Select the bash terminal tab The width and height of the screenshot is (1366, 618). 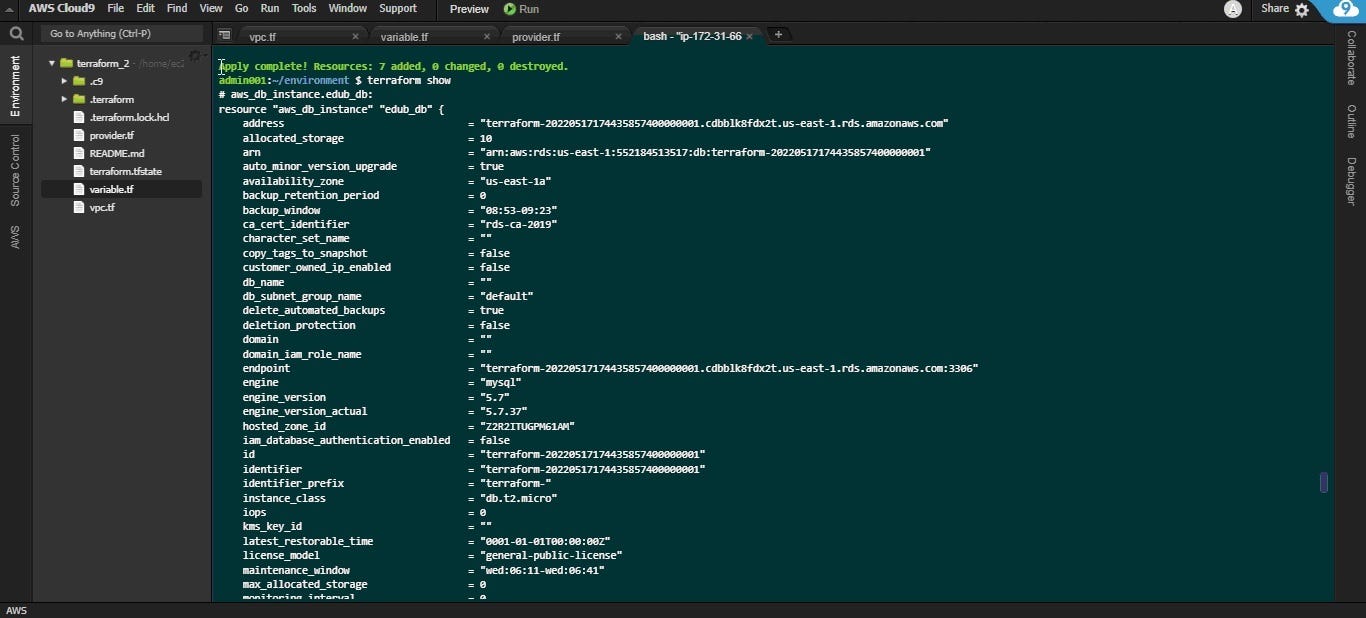coord(692,36)
